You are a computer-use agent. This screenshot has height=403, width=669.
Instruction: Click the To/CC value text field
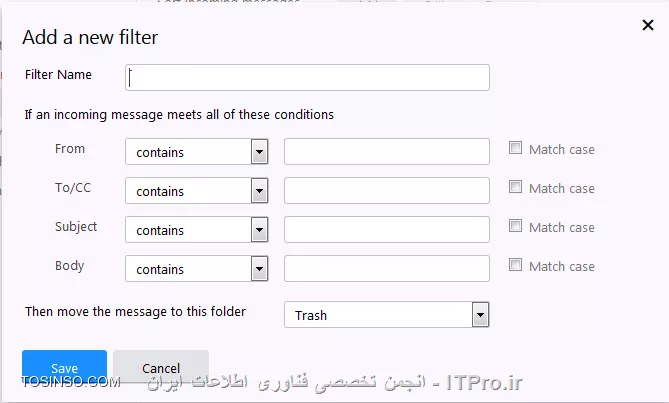[x=387, y=191]
